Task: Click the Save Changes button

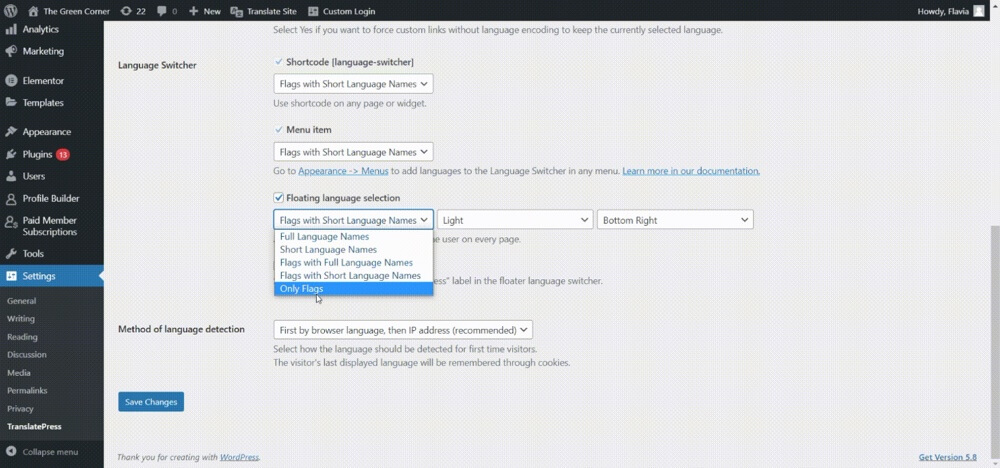Action: pyautogui.click(x=150, y=402)
